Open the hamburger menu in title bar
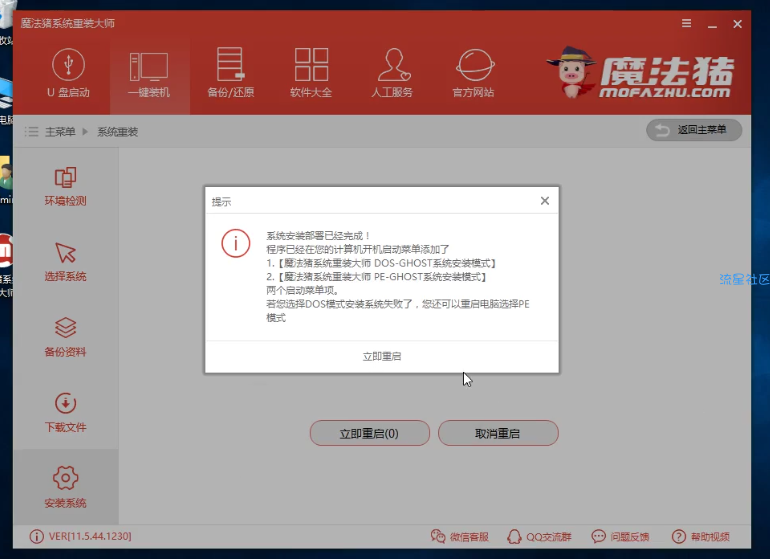770x559 pixels. click(687, 23)
